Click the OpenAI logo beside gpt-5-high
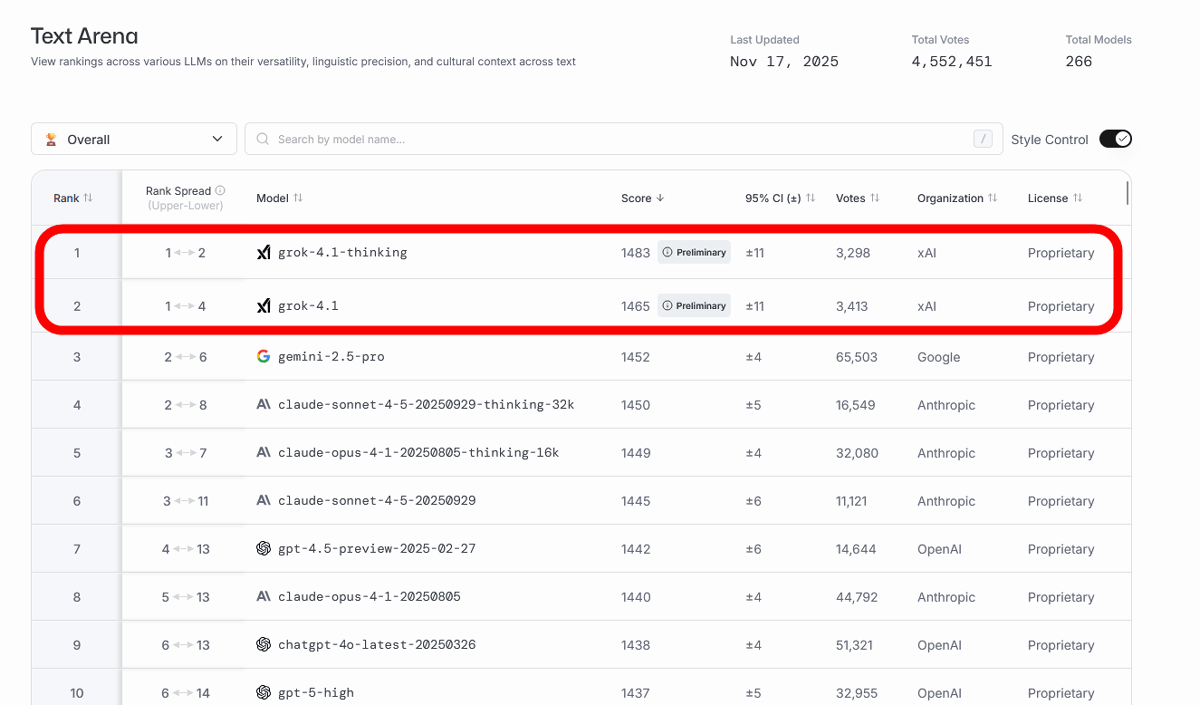Image resolution: width=1200 pixels, height=705 pixels. [264, 693]
